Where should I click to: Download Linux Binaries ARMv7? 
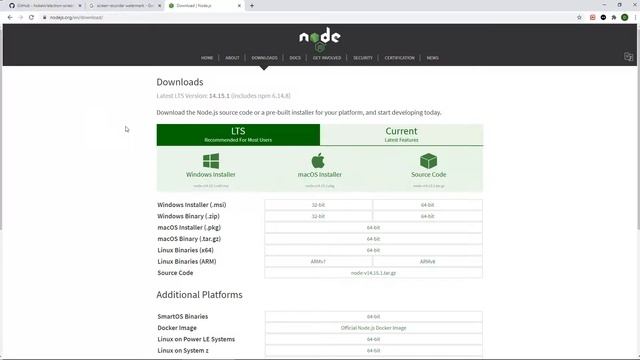tap(318, 262)
